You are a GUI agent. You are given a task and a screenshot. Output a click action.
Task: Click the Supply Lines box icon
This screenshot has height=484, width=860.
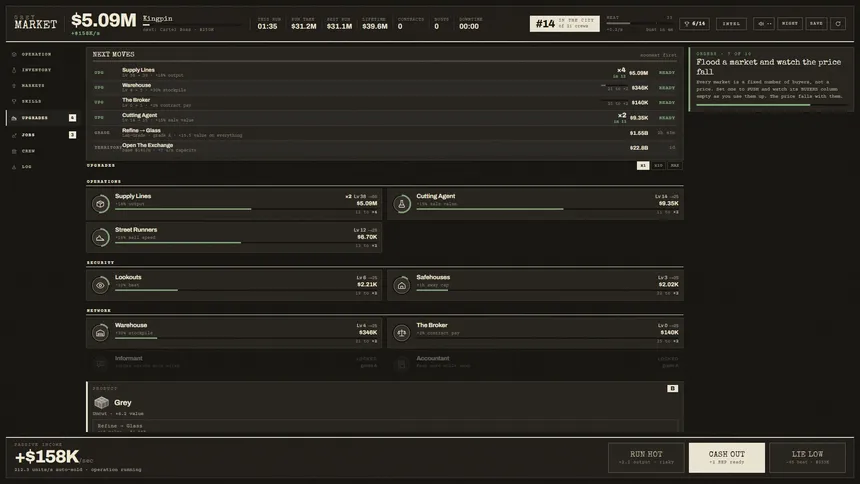pyautogui.click(x=100, y=204)
